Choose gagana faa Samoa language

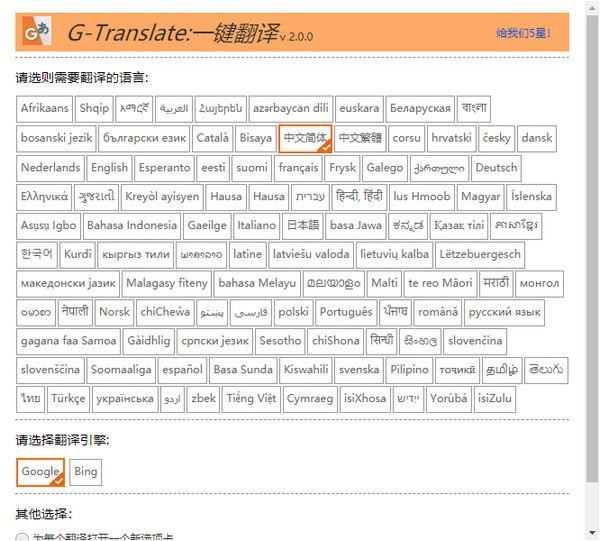click(68, 342)
